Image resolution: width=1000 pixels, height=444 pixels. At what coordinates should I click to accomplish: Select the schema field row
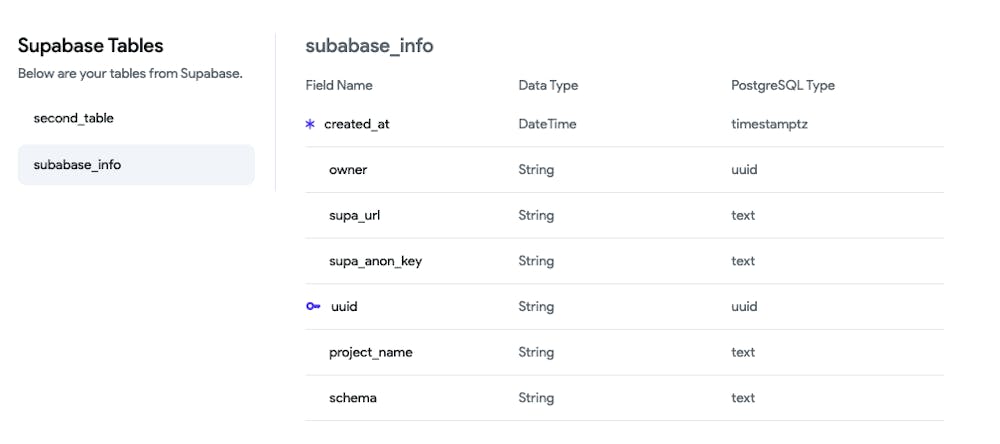click(x=353, y=398)
